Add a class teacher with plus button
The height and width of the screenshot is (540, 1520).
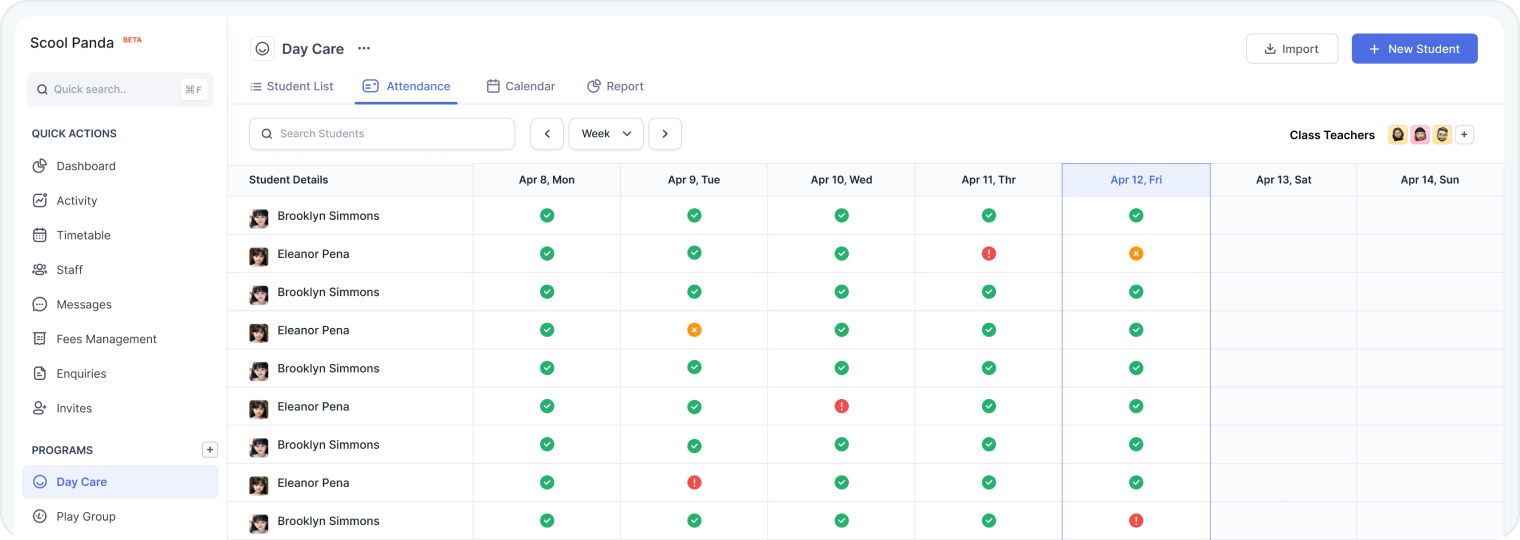[x=1464, y=135]
